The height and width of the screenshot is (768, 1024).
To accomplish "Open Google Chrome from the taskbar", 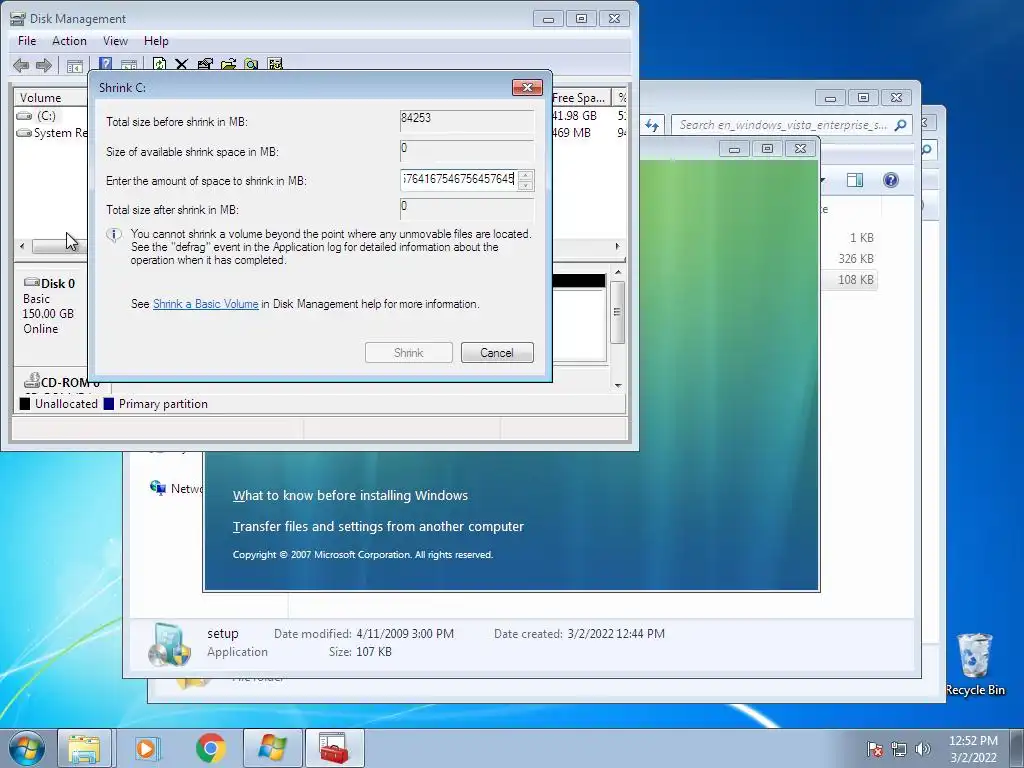I will tap(210, 748).
